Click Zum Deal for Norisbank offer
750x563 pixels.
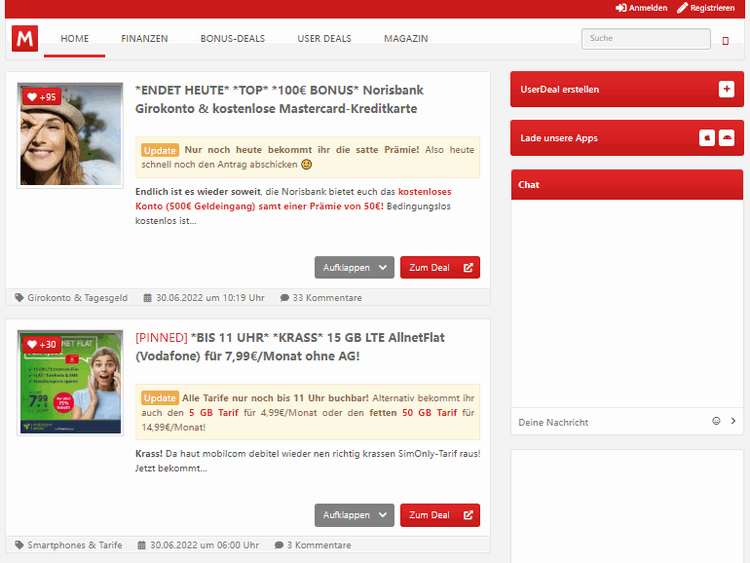click(440, 268)
